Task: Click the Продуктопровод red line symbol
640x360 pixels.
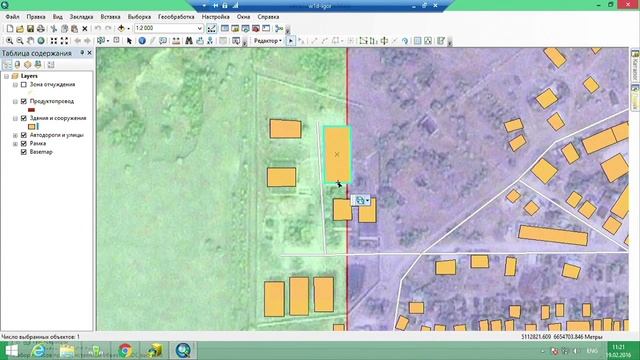Action: pyautogui.click(x=31, y=110)
